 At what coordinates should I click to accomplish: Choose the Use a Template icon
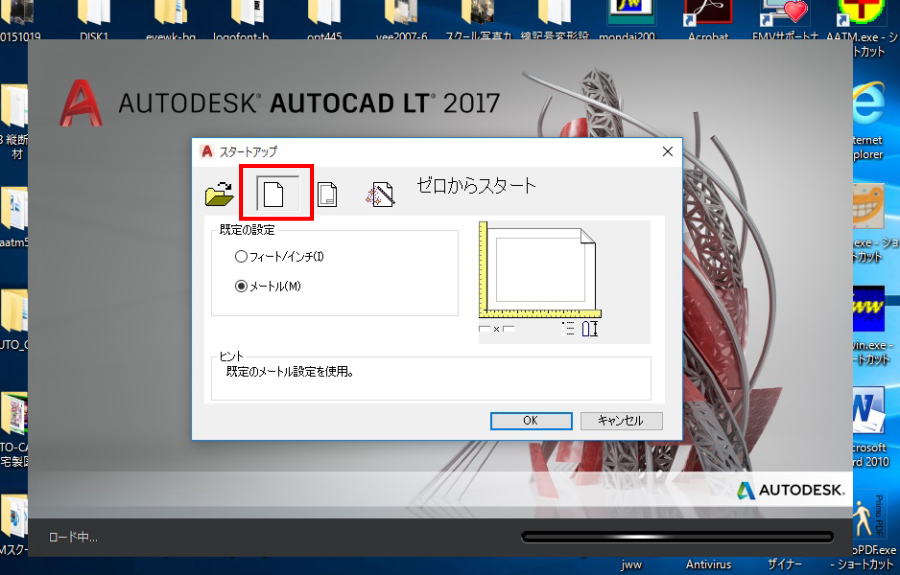point(327,194)
